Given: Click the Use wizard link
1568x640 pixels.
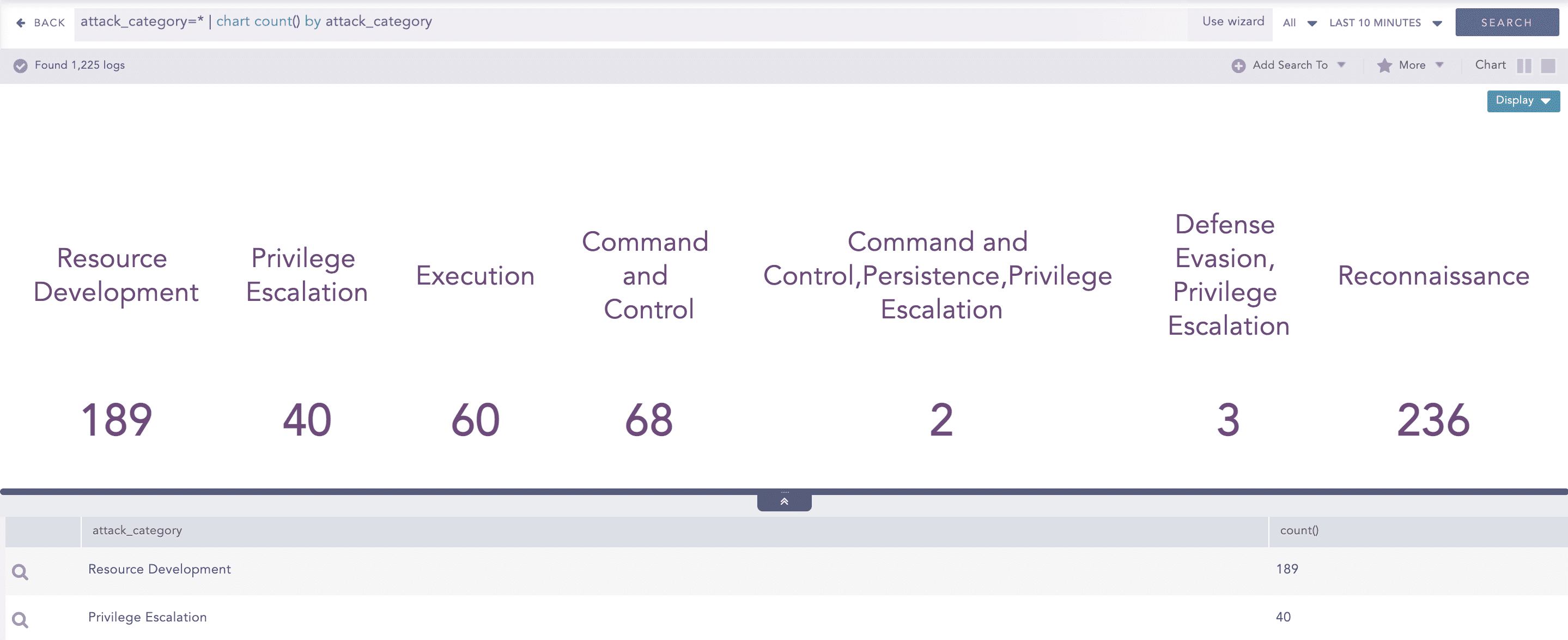Looking at the screenshot, I should coord(1232,21).
